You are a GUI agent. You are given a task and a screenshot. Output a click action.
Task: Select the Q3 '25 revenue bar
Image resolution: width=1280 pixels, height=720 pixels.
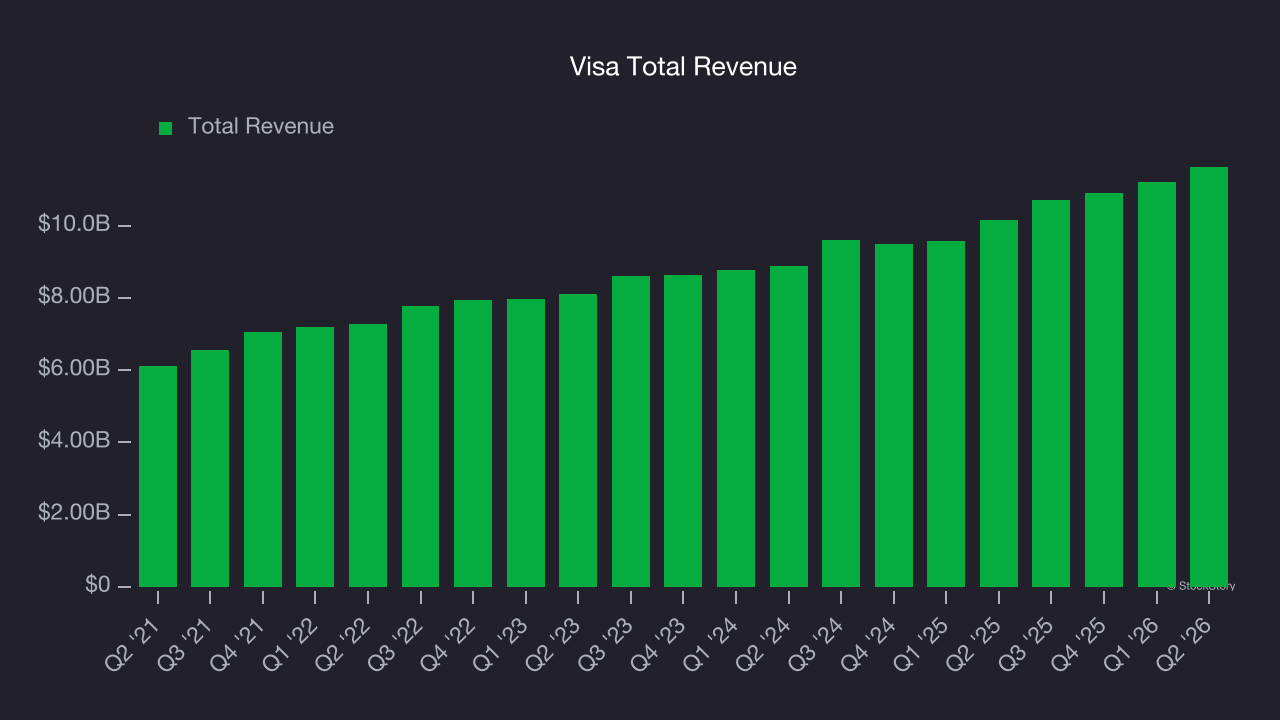(x=1051, y=393)
